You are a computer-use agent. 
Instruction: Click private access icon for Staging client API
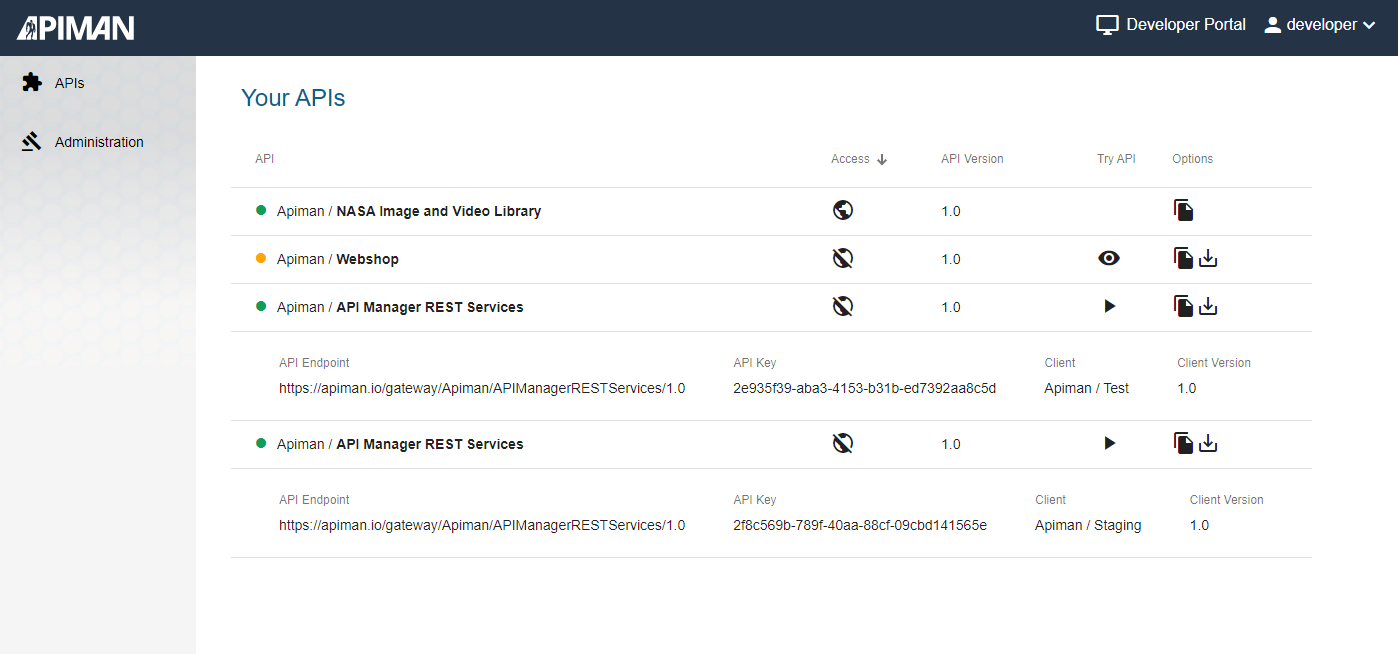(x=843, y=444)
